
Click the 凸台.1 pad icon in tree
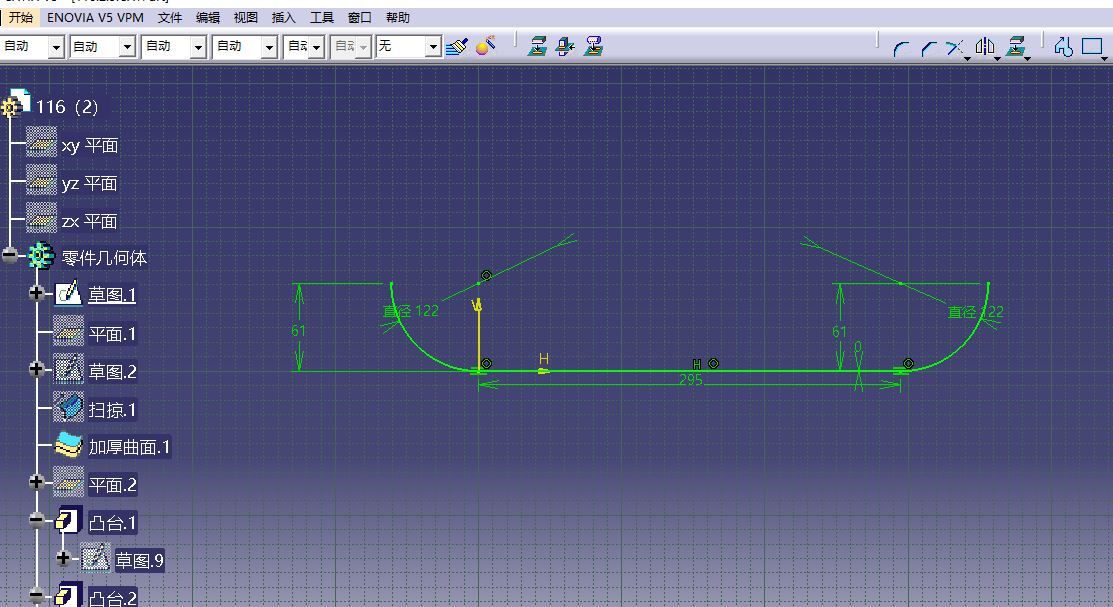tap(69, 522)
